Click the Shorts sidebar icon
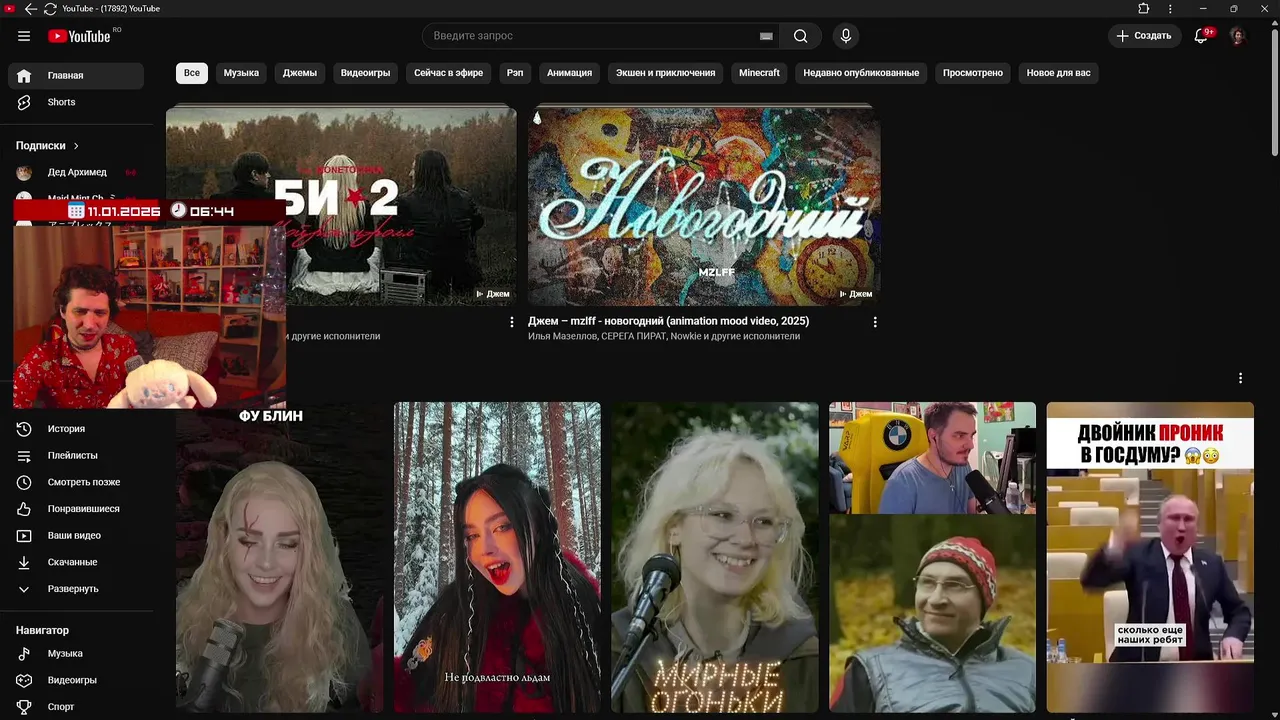The image size is (1280, 720). (x=24, y=102)
